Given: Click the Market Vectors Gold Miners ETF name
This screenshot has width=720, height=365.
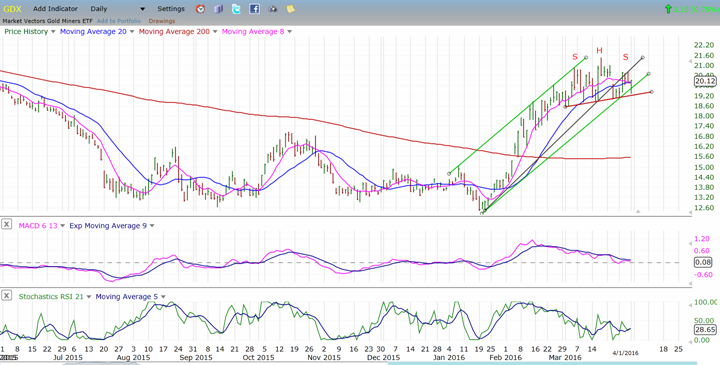Looking at the screenshot, I should point(48,21).
